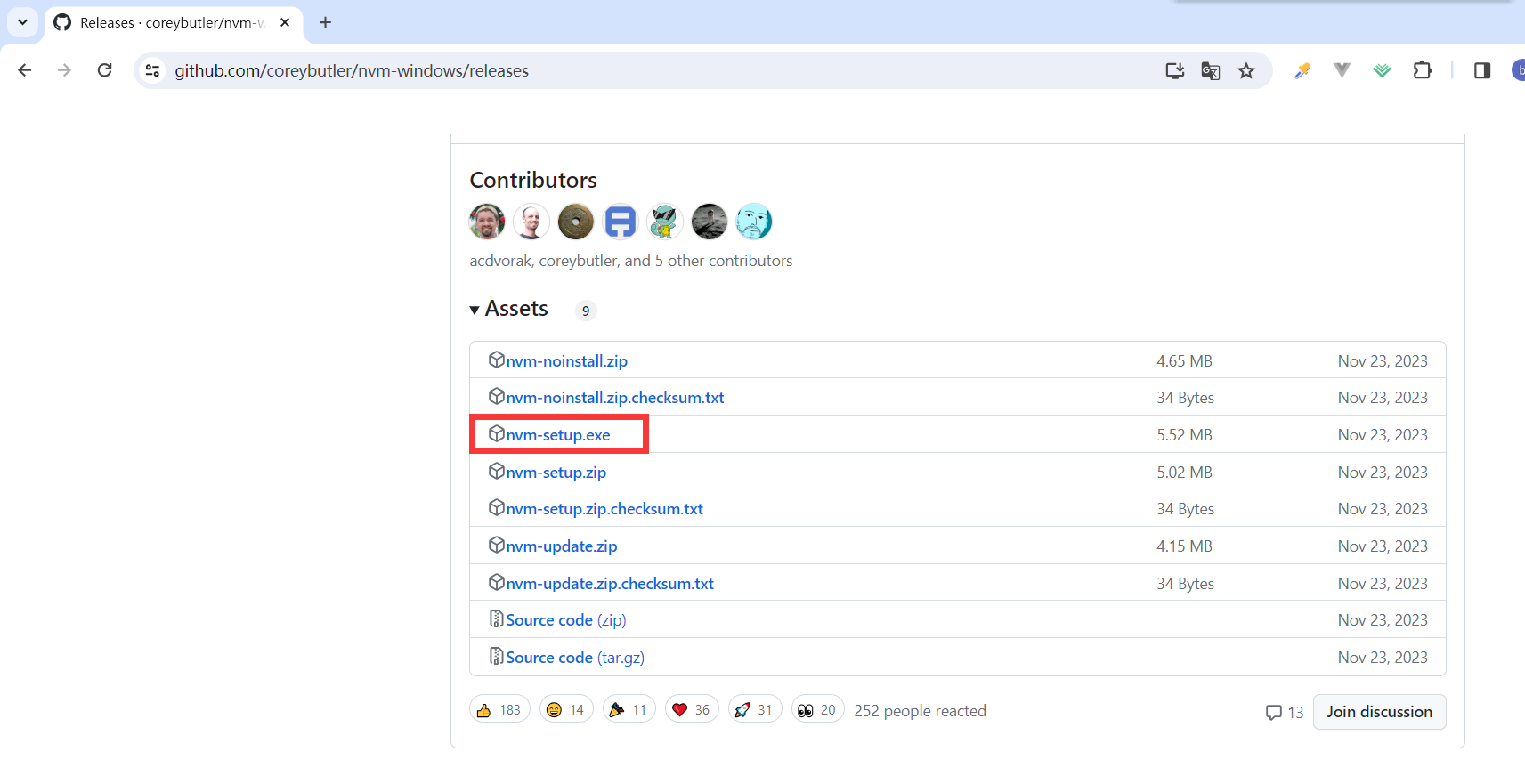Open the bronze coin contributor avatar
This screenshot has height=784, width=1525.
[x=576, y=222]
